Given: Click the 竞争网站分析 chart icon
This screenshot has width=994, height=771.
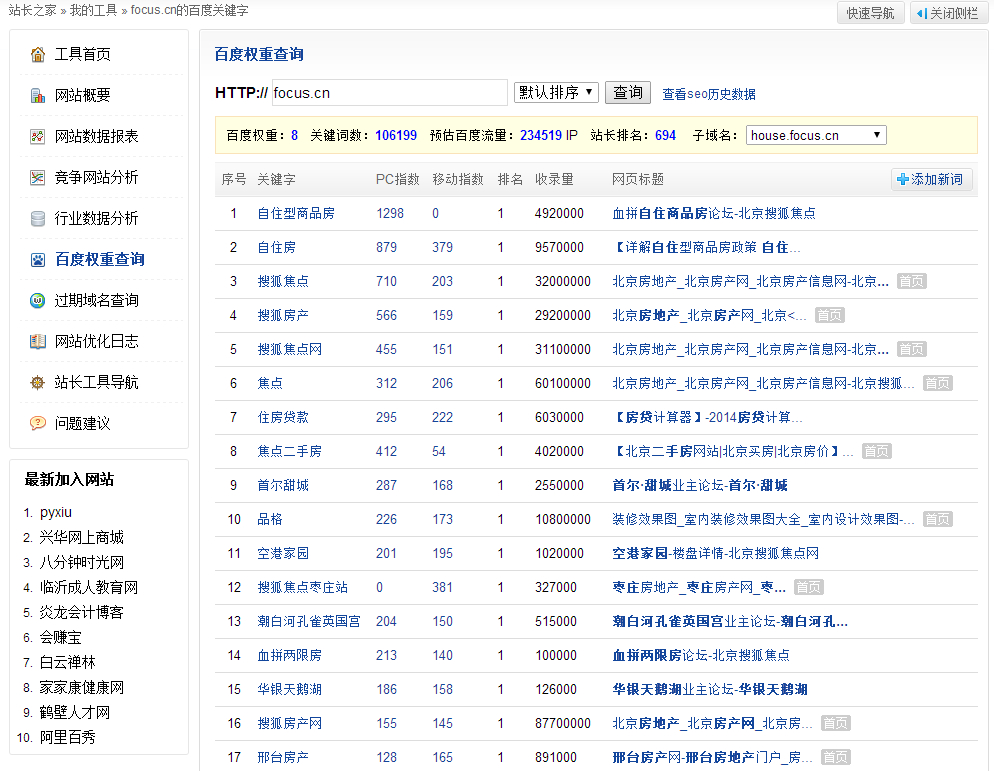Looking at the screenshot, I should coord(38,178).
